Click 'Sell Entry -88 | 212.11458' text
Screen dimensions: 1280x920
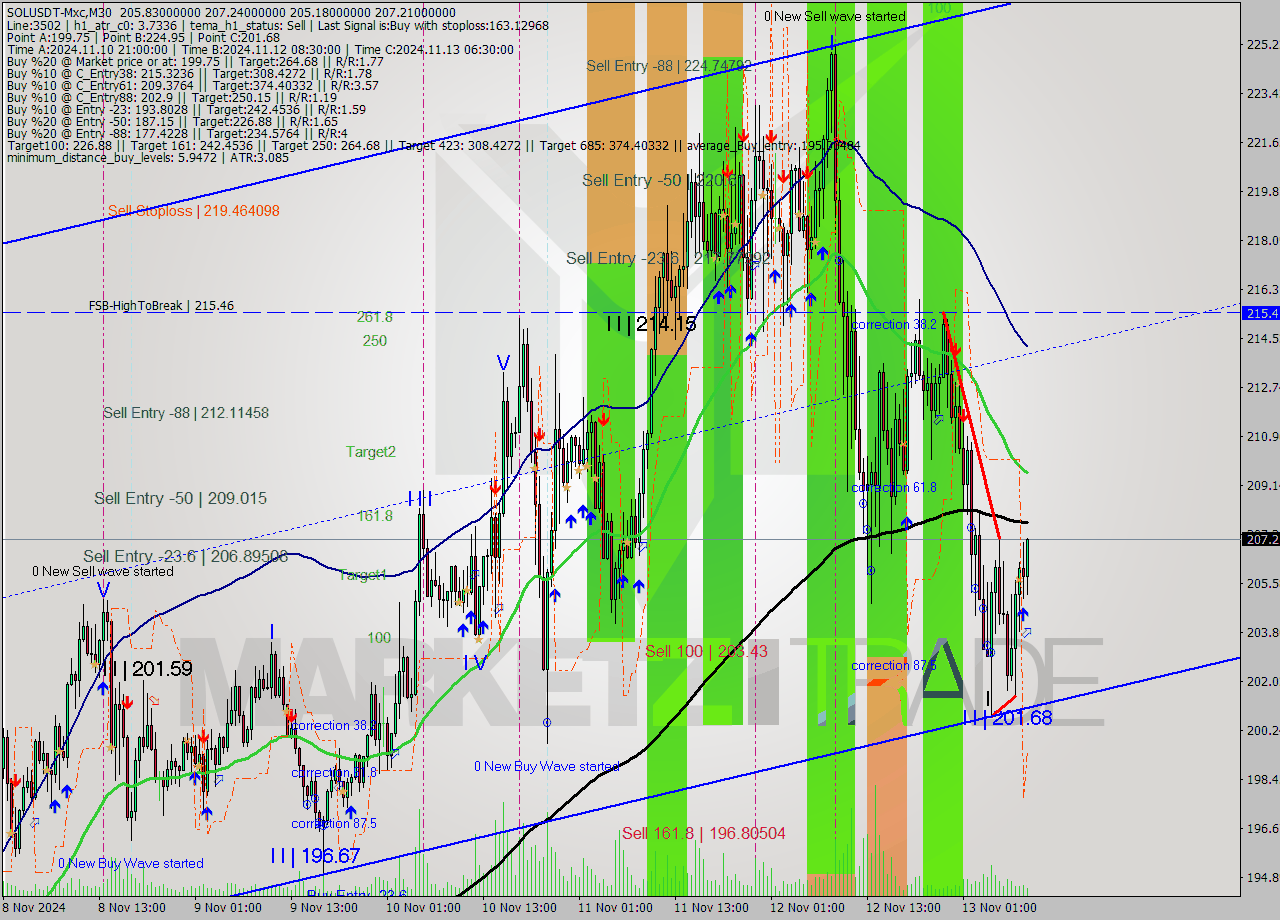point(186,413)
